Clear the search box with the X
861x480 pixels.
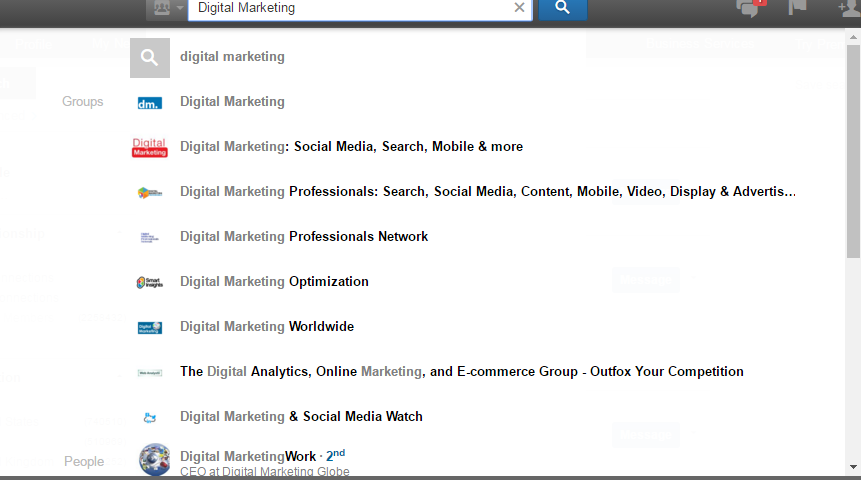click(x=519, y=8)
